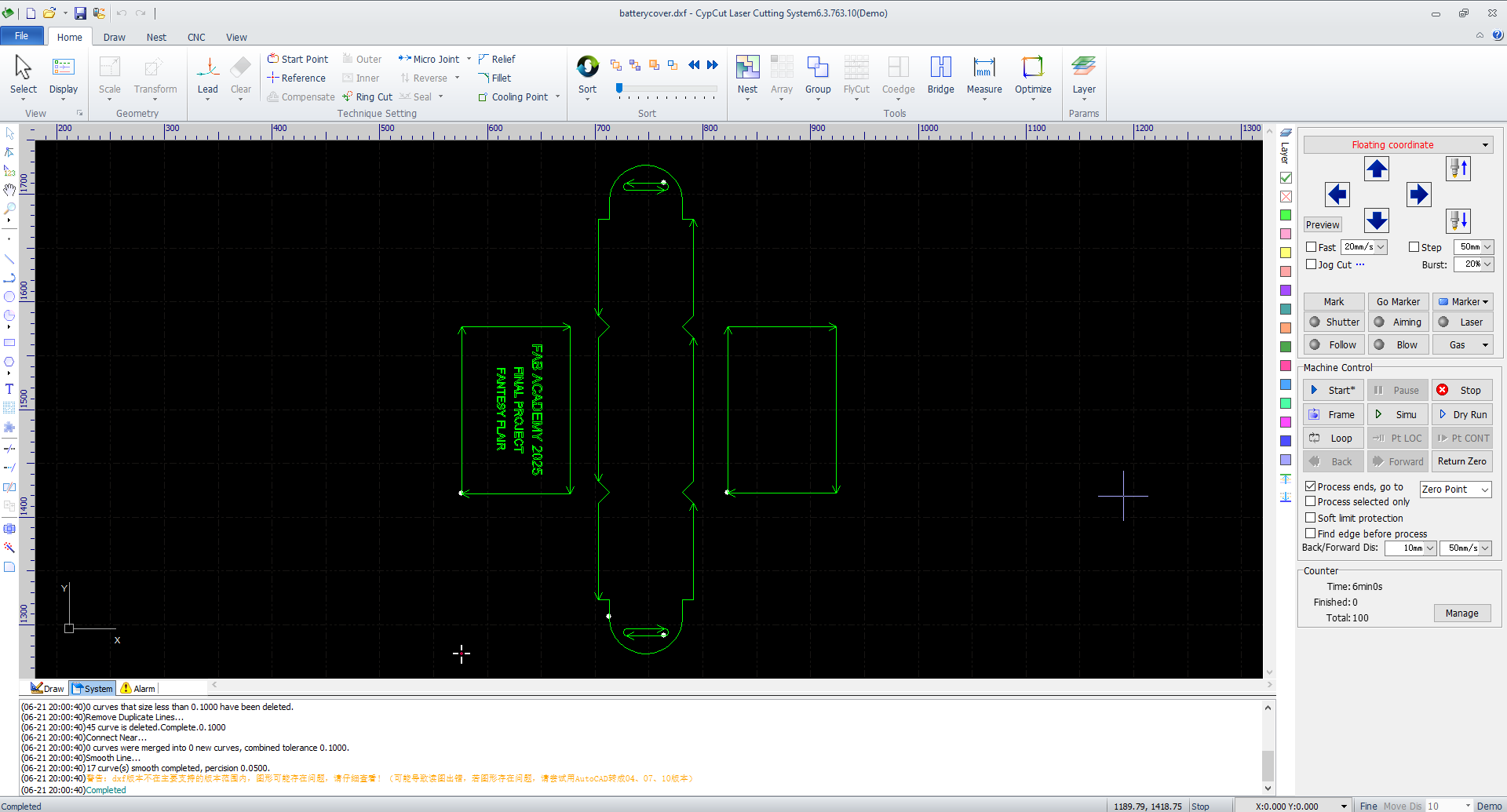
Task: Choose the Lead tool
Action: pyautogui.click(x=208, y=75)
